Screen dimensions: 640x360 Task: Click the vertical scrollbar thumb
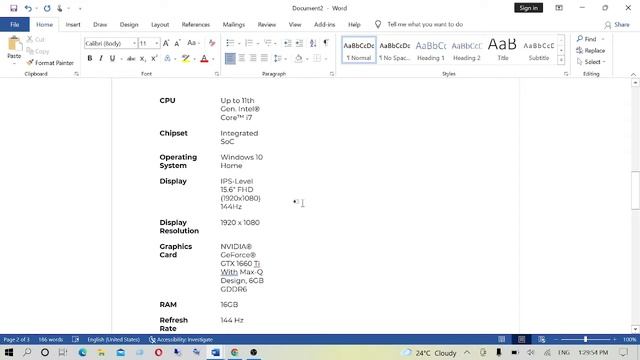[x=635, y=191]
